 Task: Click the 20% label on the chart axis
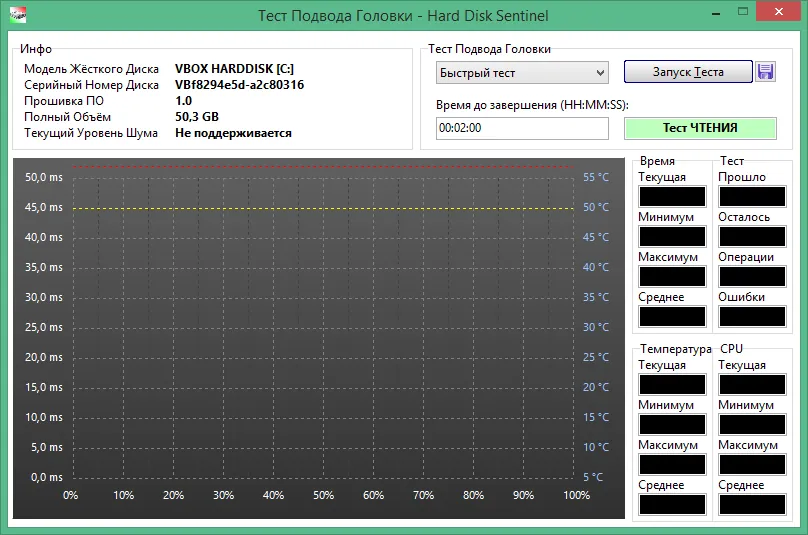pos(173,495)
